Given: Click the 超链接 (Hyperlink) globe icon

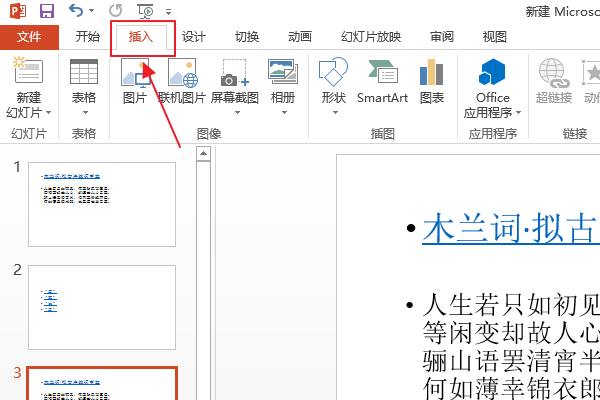Looking at the screenshot, I should [x=554, y=73].
